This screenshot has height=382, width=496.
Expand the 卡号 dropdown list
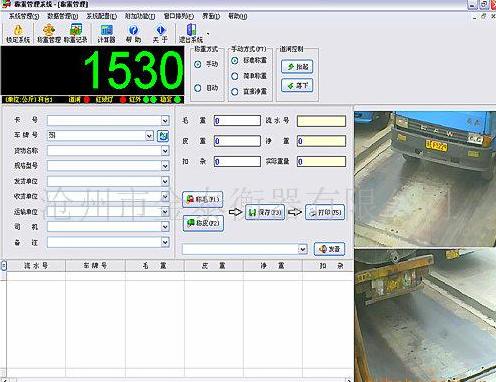165,120
